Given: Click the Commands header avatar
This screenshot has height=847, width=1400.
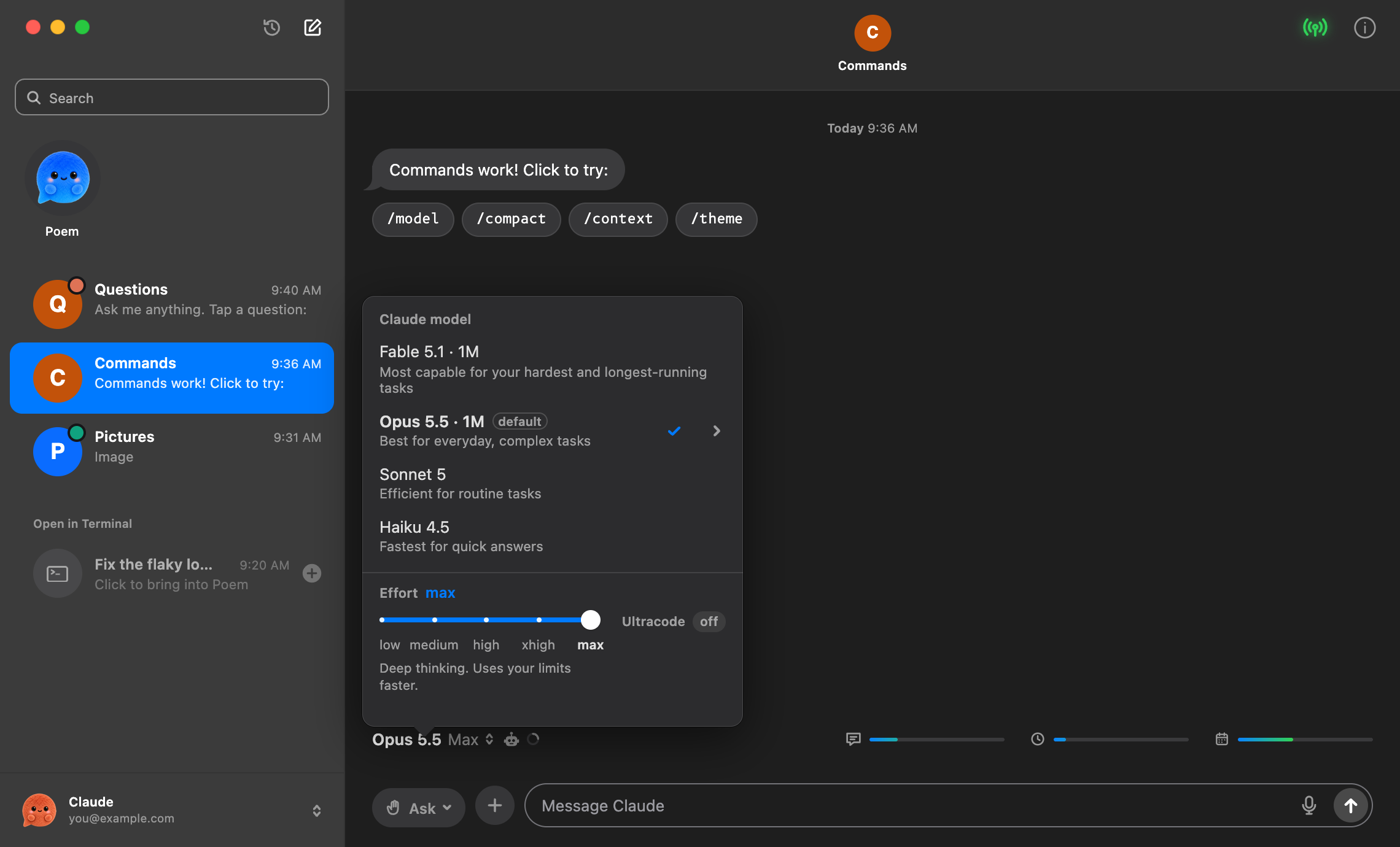Looking at the screenshot, I should click(x=873, y=33).
